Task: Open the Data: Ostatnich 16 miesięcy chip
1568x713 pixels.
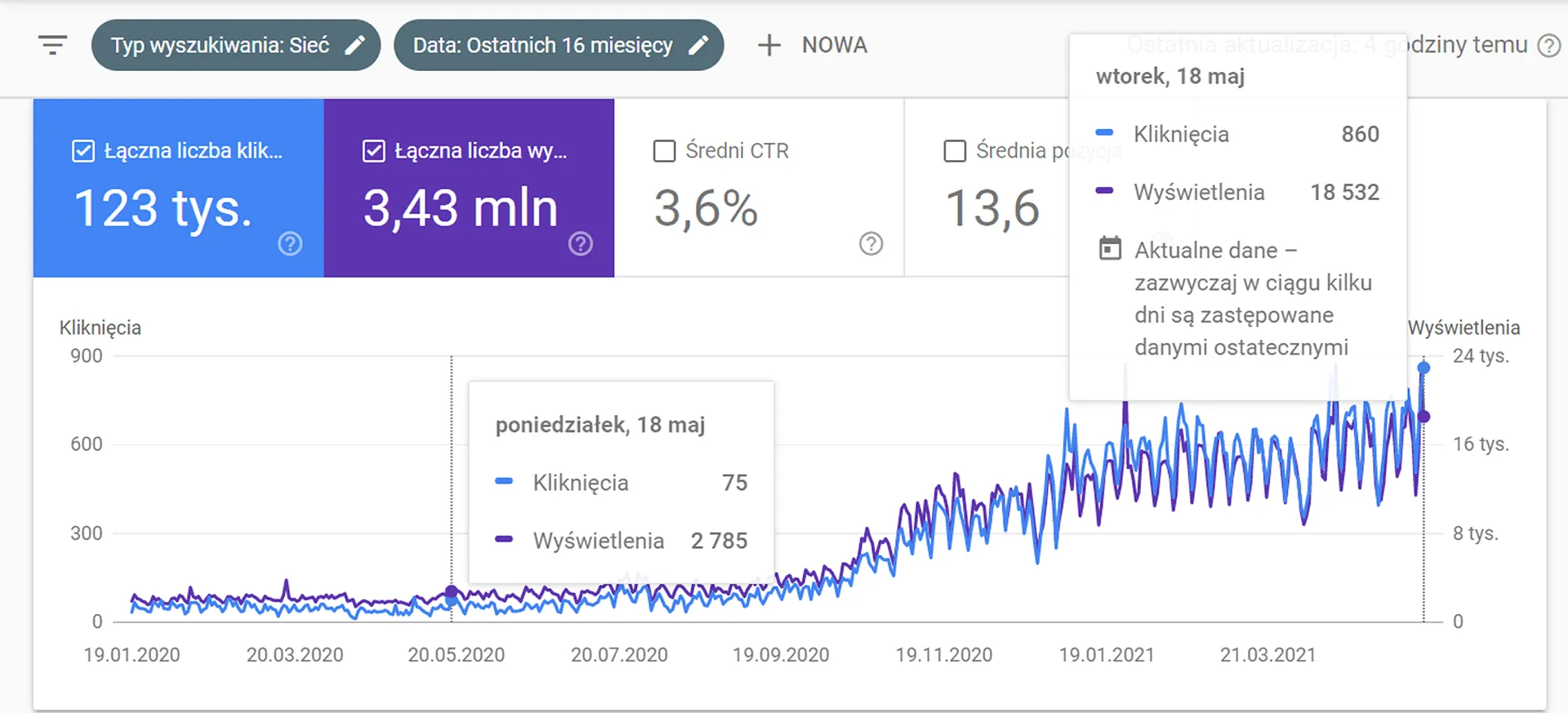Action: pyautogui.click(x=559, y=45)
